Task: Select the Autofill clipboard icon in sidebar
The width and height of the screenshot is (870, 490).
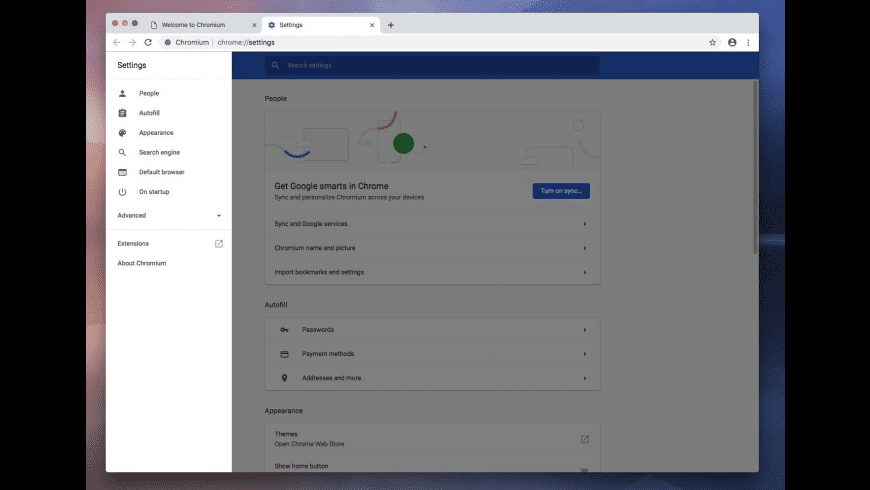Action: coord(123,113)
